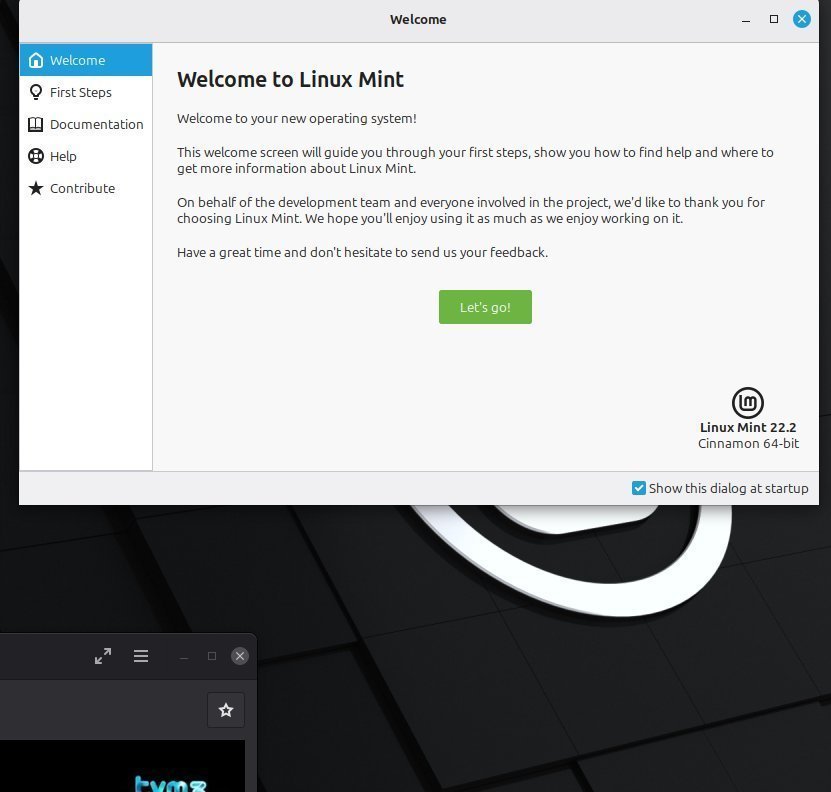The height and width of the screenshot is (792, 831).
Task: Click the Linux Mint logo
Action: click(x=747, y=402)
